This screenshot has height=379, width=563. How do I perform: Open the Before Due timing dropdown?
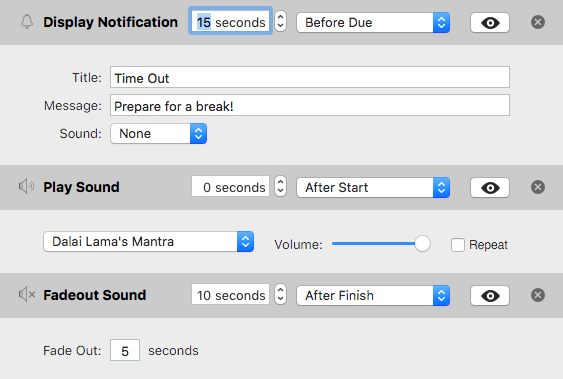373,23
